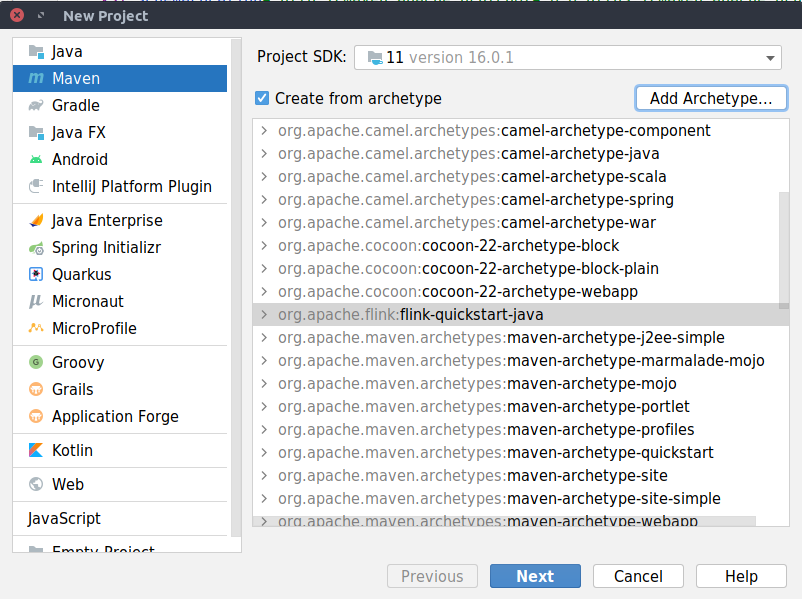This screenshot has height=599, width=802.
Task: Expand camel-archetype-java node
Action: click(264, 154)
